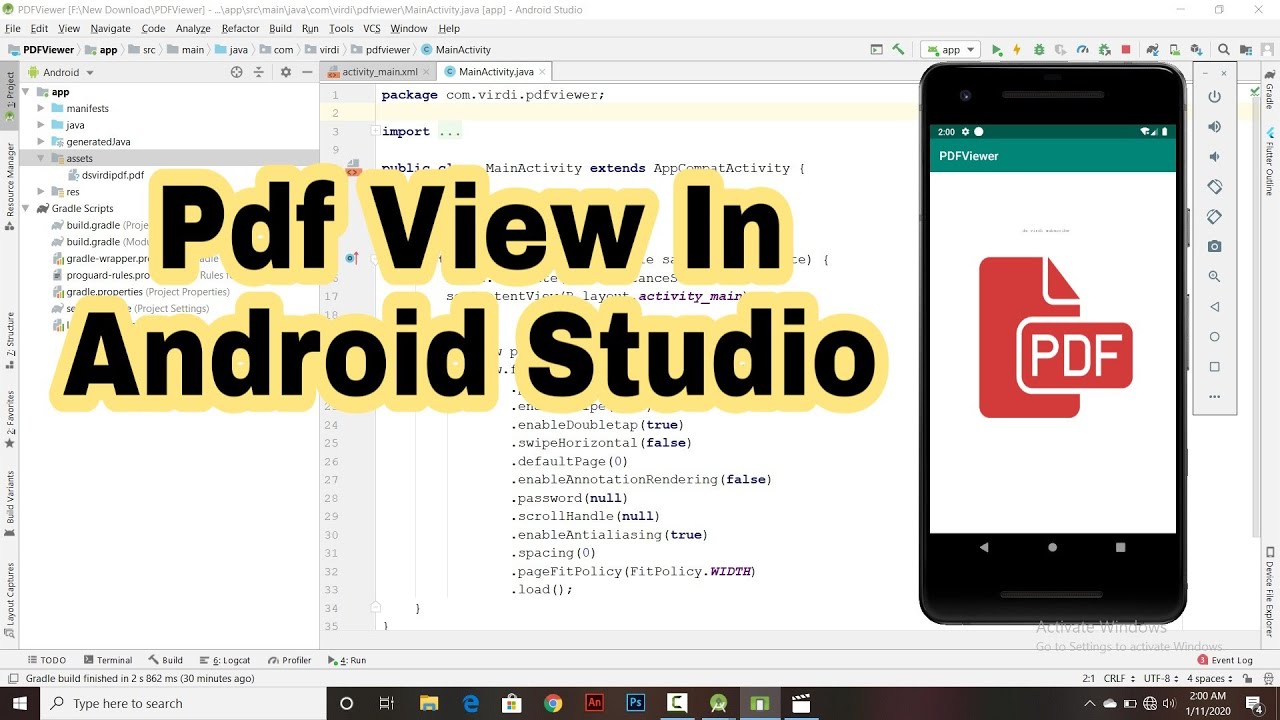Toggle Device File Explorer panel
Viewport: 1280px width, 720px height.
point(1270,590)
